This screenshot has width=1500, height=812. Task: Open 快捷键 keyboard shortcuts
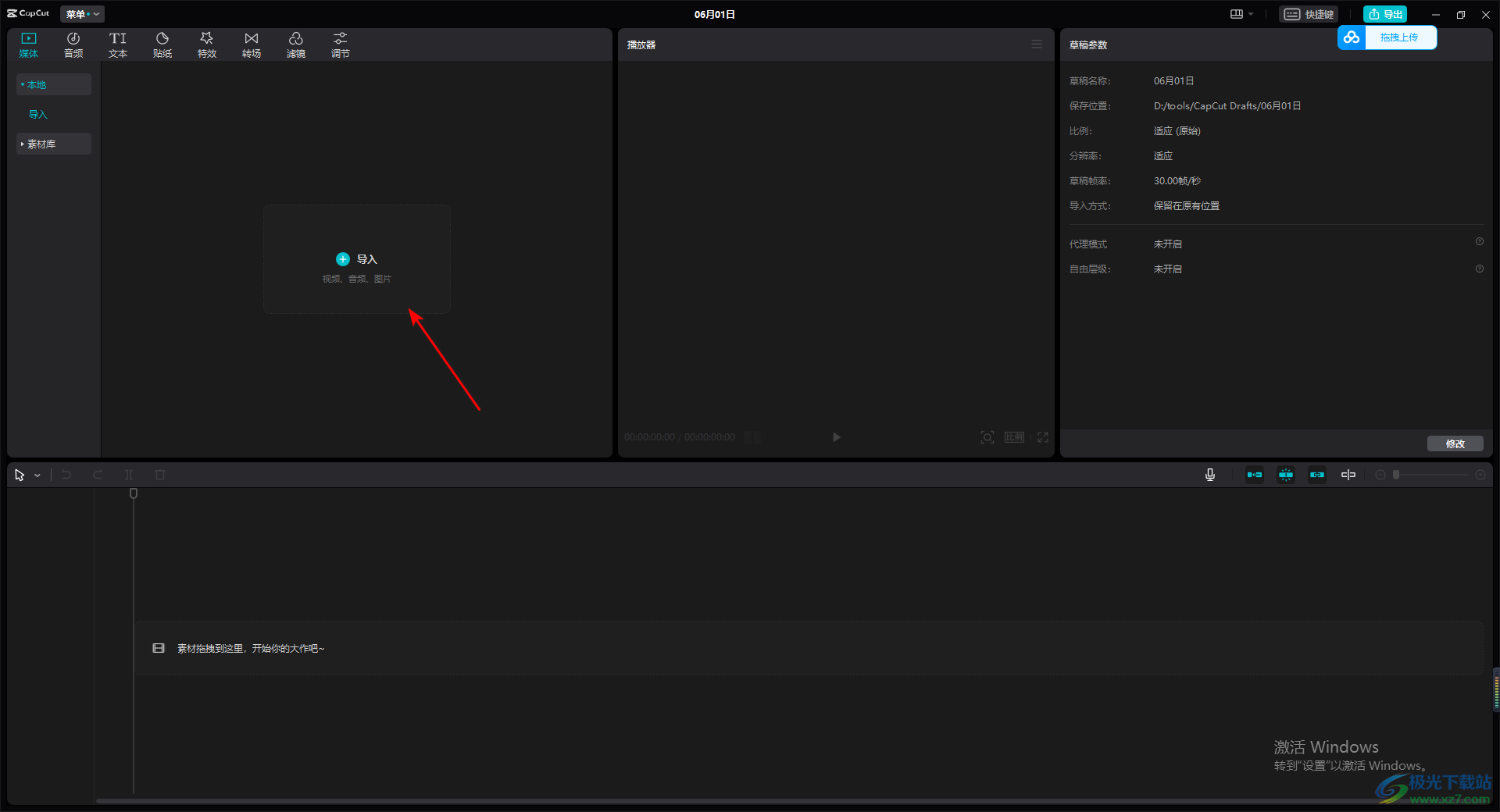[x=1309, y=14]
